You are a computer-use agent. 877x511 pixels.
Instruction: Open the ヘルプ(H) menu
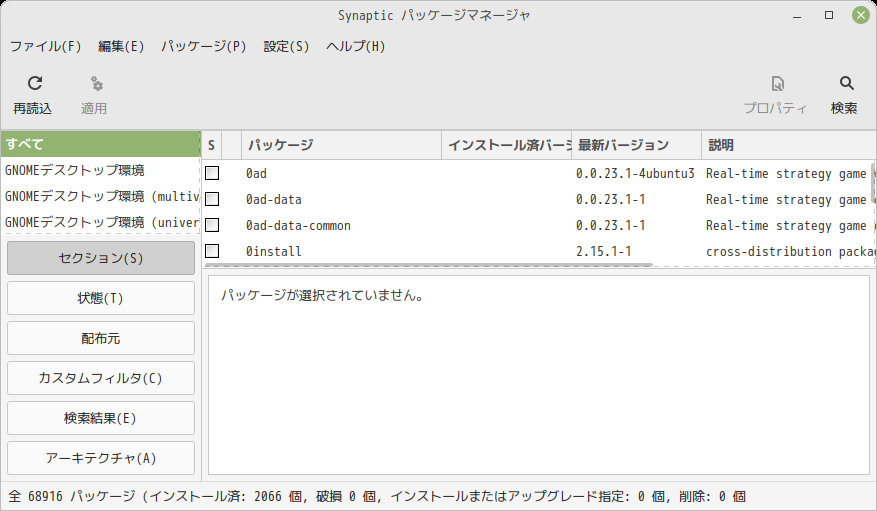click(x=356, y=46)
